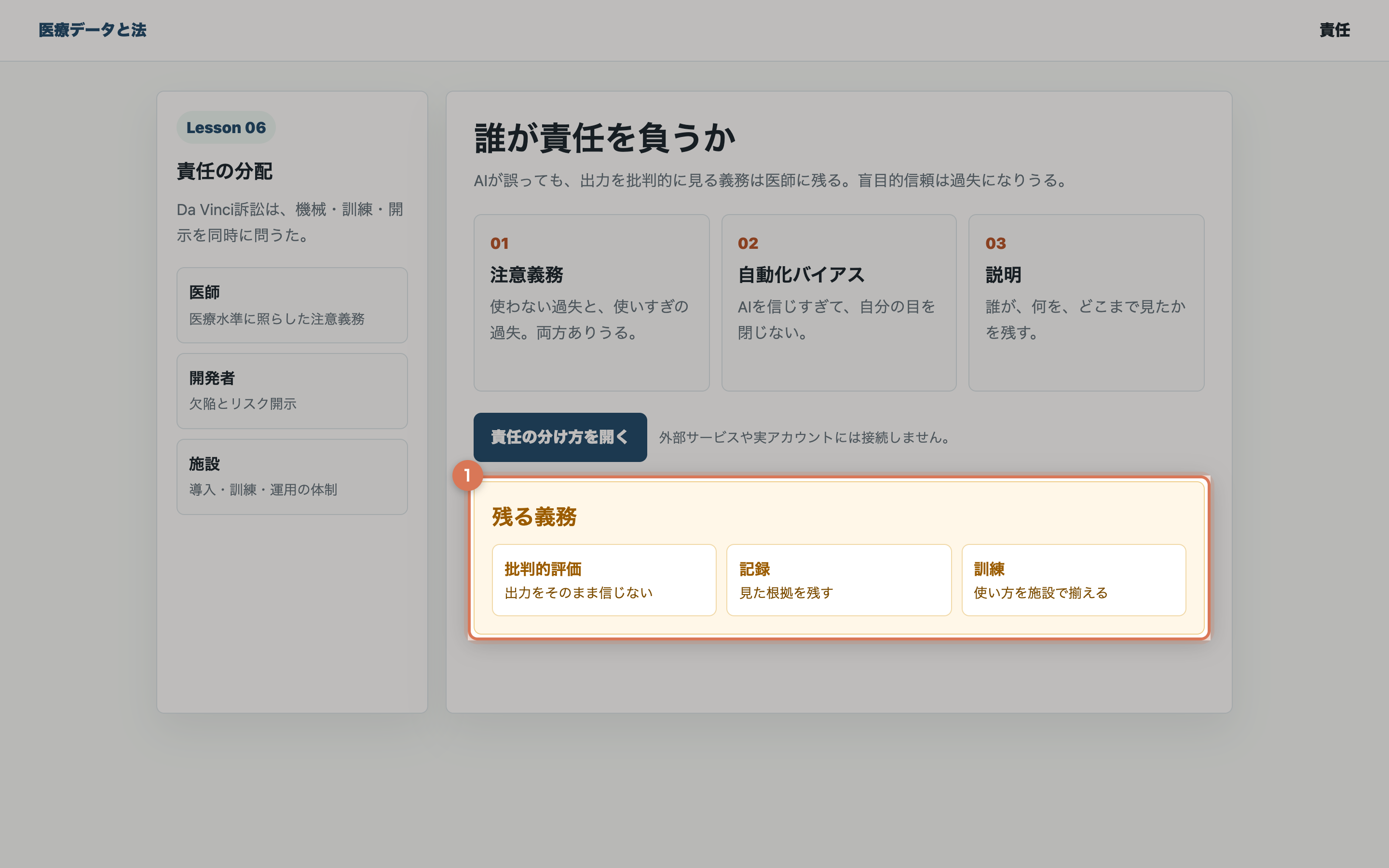This screenshot has height=868, width=1389.
Task: Open the 03 説明 card
Action: [x=1086, y=303]
